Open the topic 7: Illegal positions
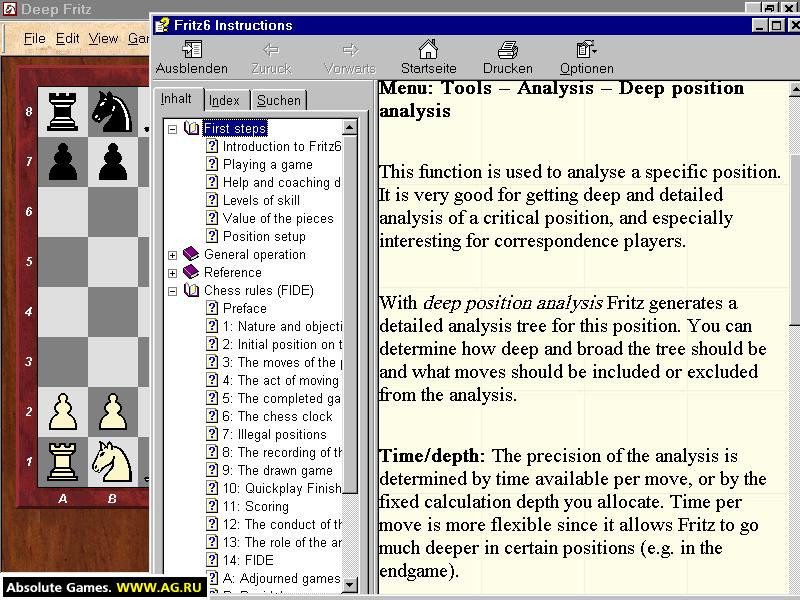 coord(274,434)
